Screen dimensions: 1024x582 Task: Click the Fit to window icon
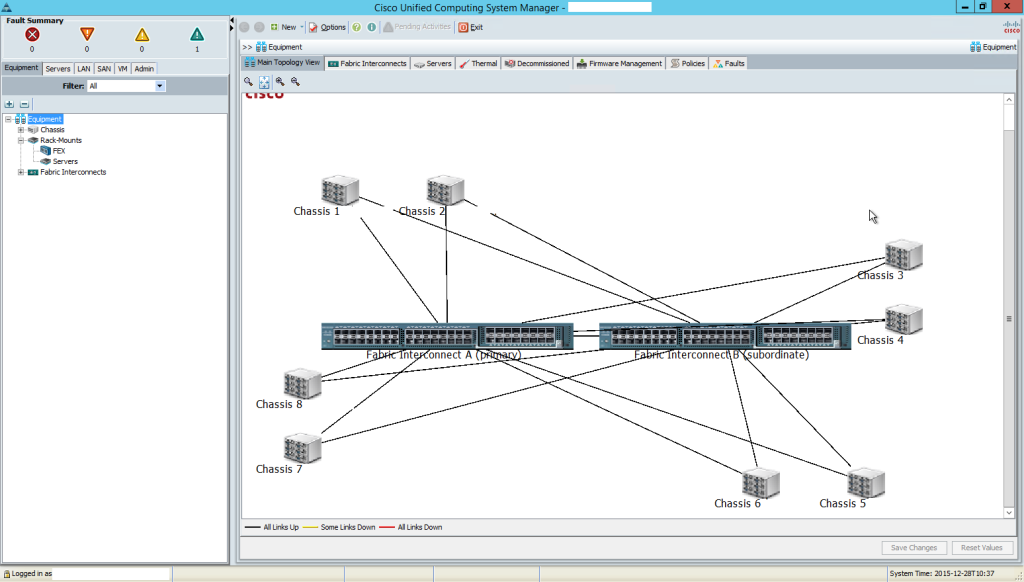coord(264,82)
